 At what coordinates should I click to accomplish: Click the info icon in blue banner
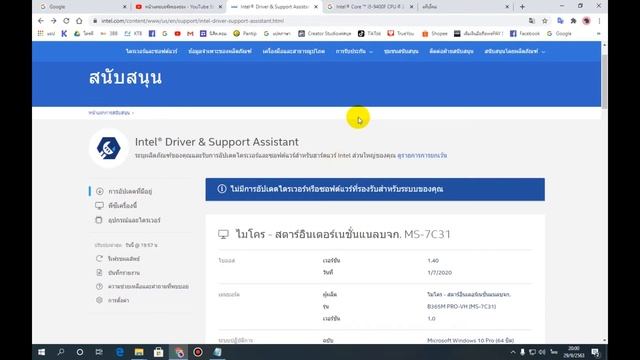pos(222,189)
